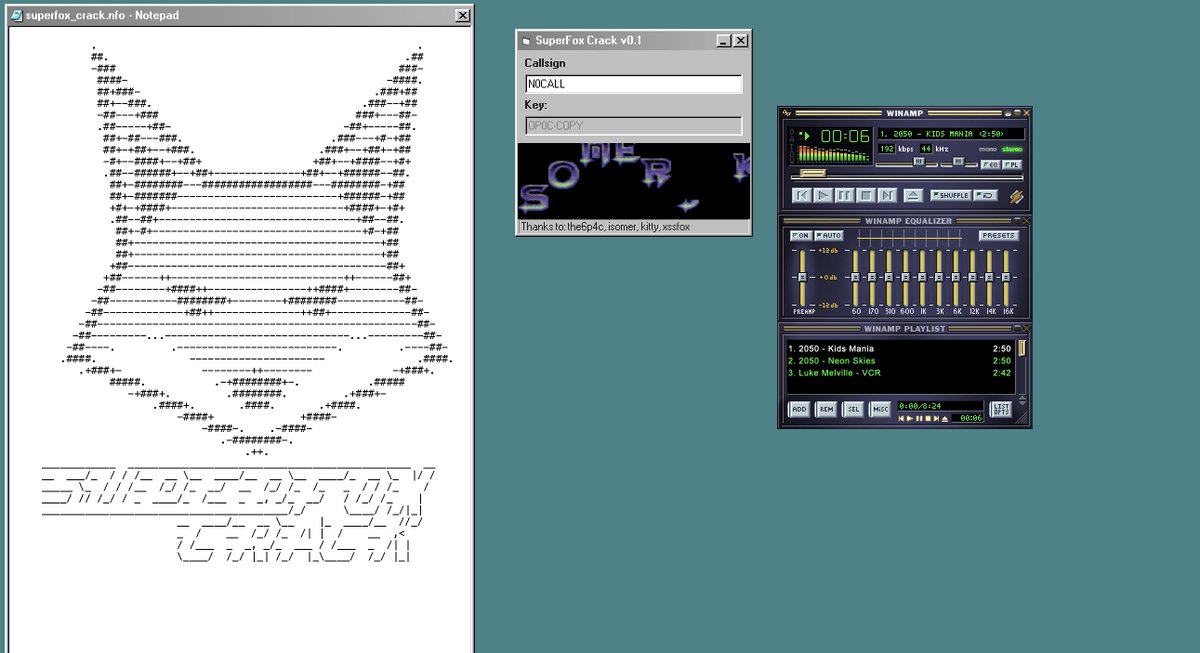Toggle Repeat mode in Winamp main window
This screenshot has height=653, width=1200.
(x=985, y=195)
